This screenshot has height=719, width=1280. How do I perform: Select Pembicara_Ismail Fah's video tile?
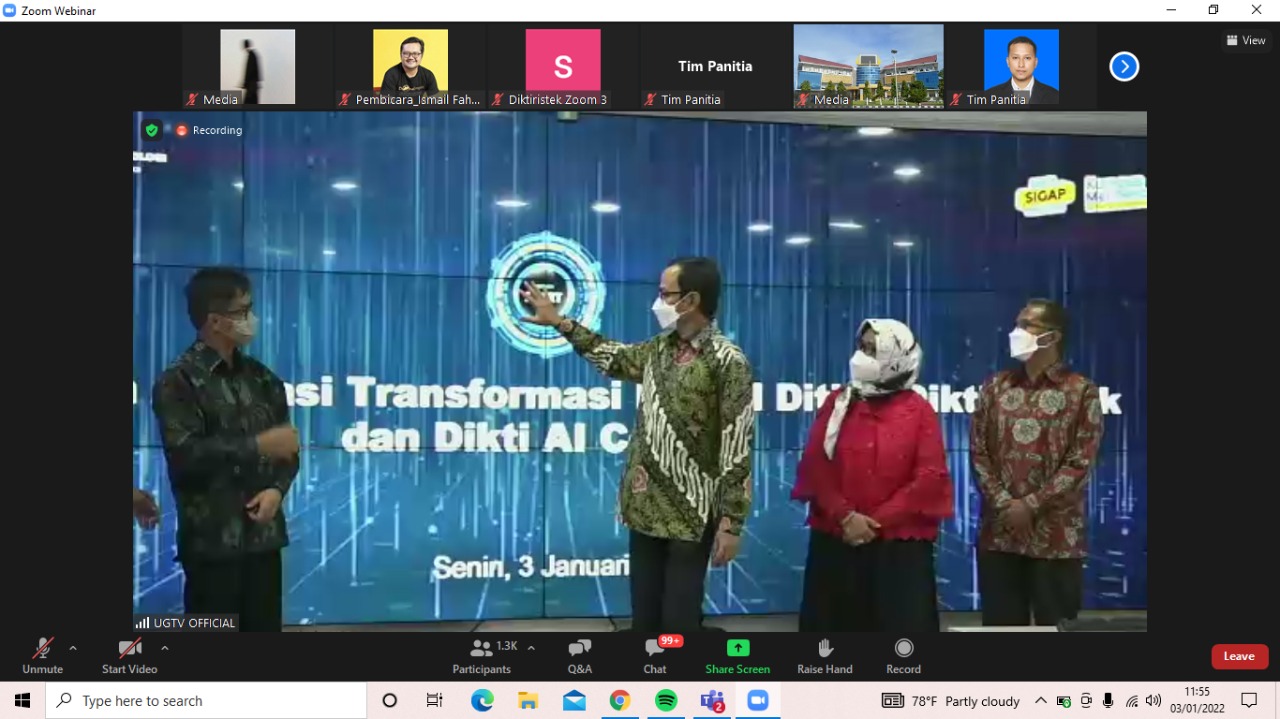click(410, 60)
